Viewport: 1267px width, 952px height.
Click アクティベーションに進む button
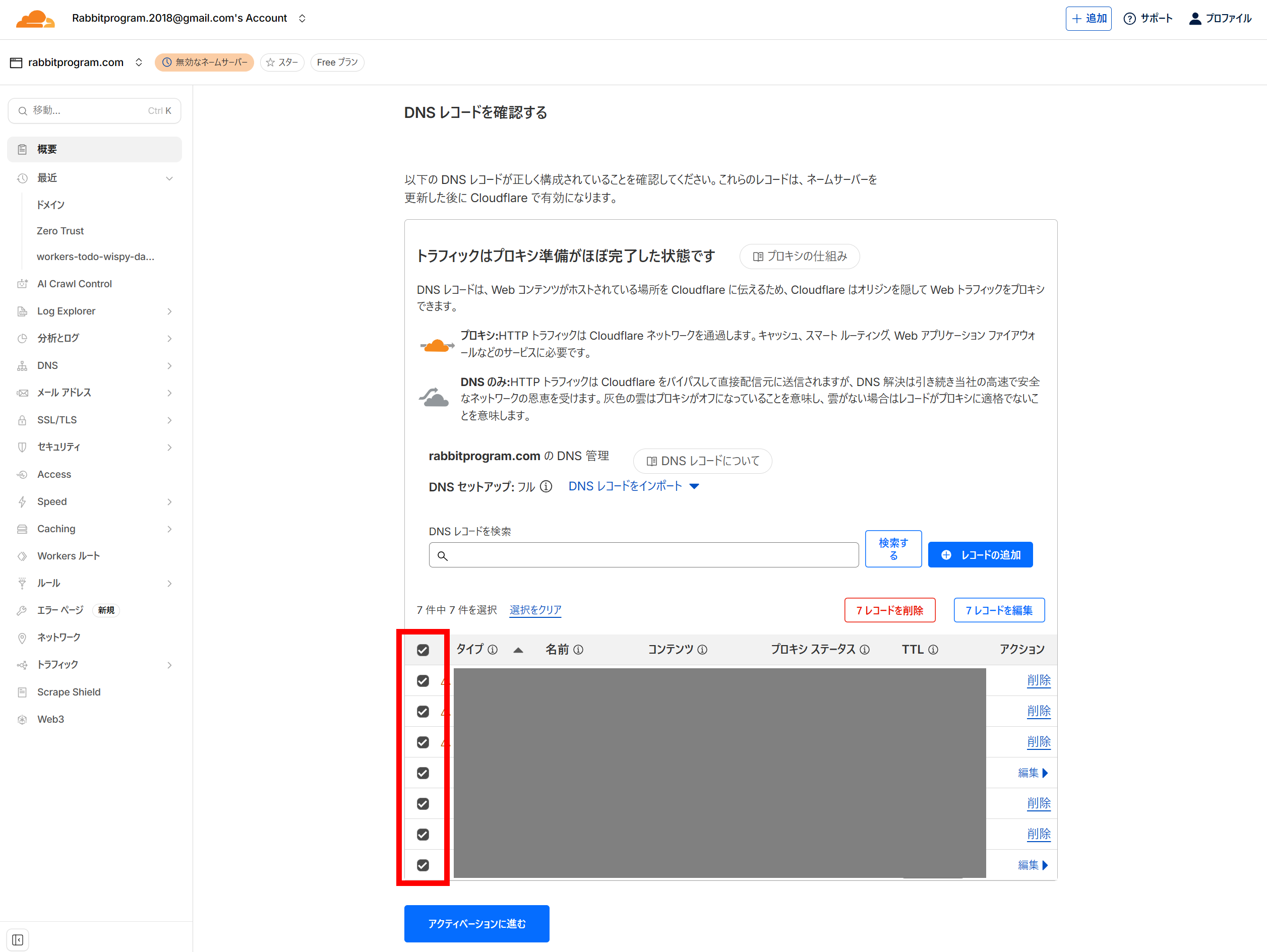[x=476, y=923]
